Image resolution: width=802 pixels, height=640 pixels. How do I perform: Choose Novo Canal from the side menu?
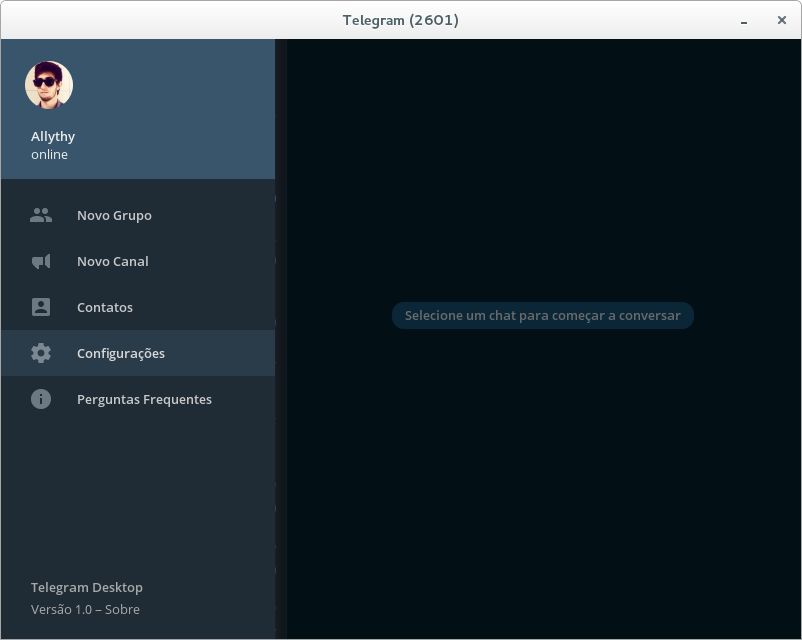[x=138, y=261]
